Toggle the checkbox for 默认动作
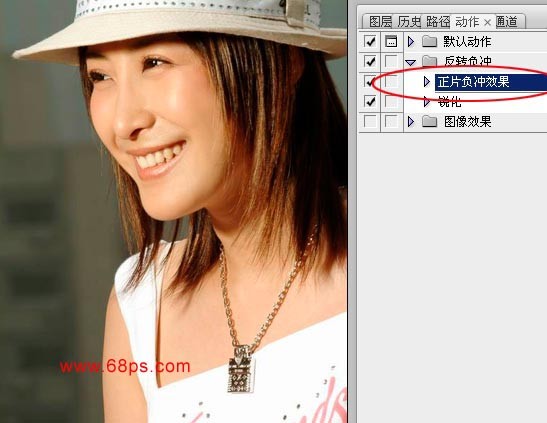The width and height of the screenshot is (547, 423). pyautogui.click(x=369, y=41)
